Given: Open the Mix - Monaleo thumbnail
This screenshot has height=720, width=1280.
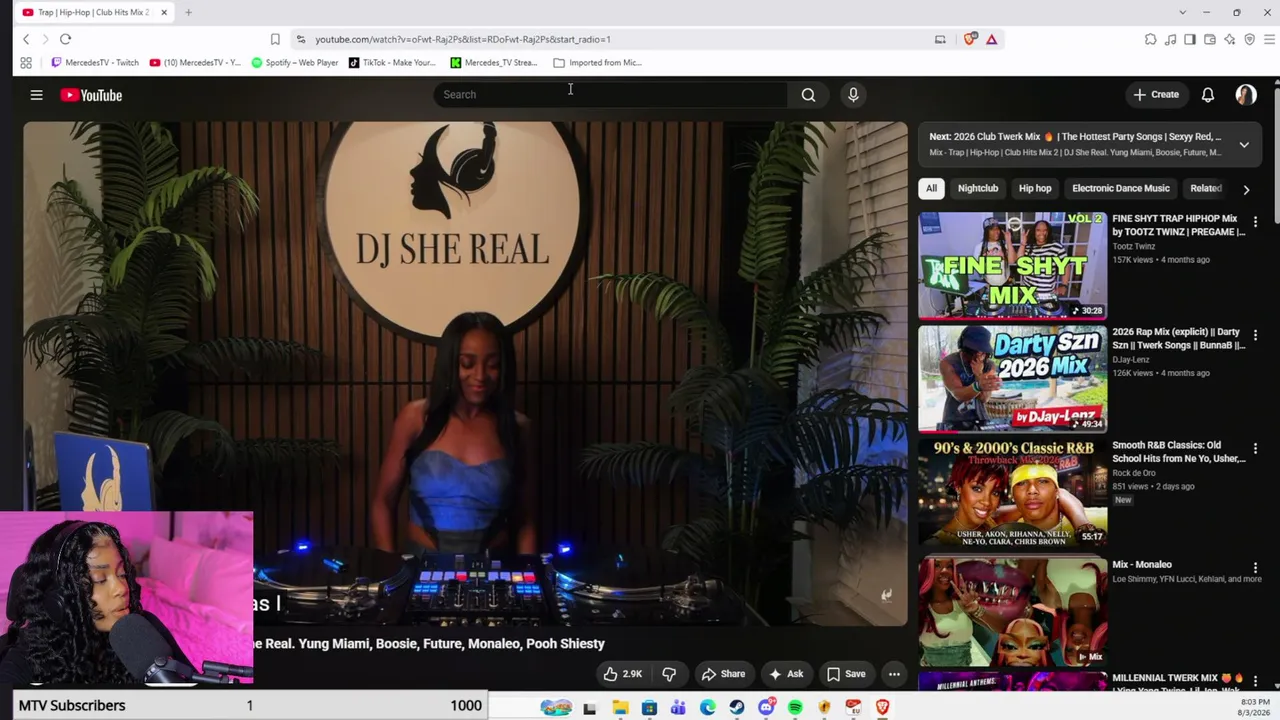Looking at the screenshot, I should pos(1013,611).
